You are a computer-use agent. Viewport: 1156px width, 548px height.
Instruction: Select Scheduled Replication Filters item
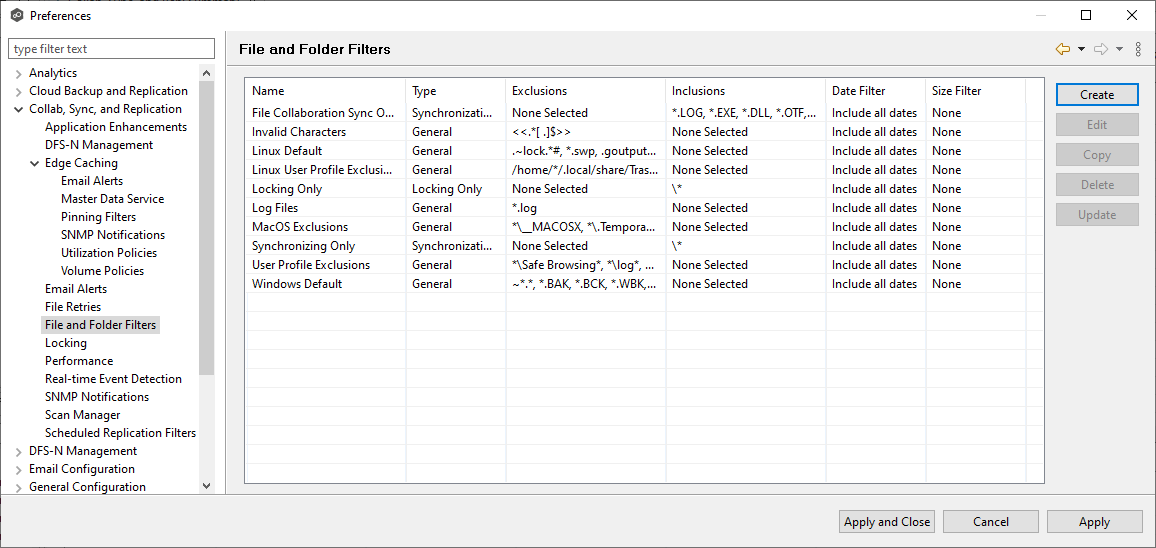[x=121, y=433]
